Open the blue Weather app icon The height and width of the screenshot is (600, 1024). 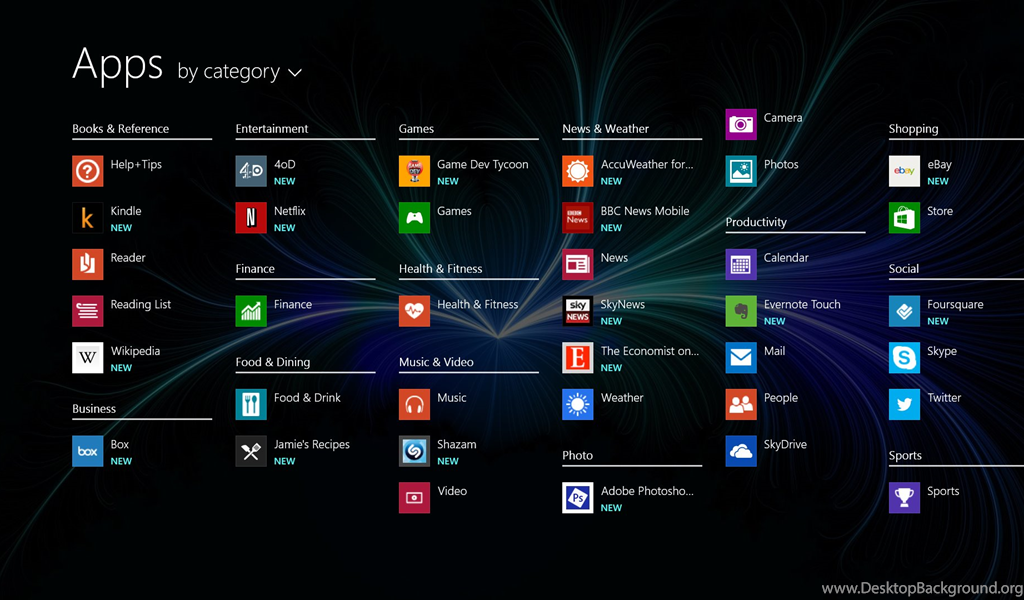(x=577, y=404)
